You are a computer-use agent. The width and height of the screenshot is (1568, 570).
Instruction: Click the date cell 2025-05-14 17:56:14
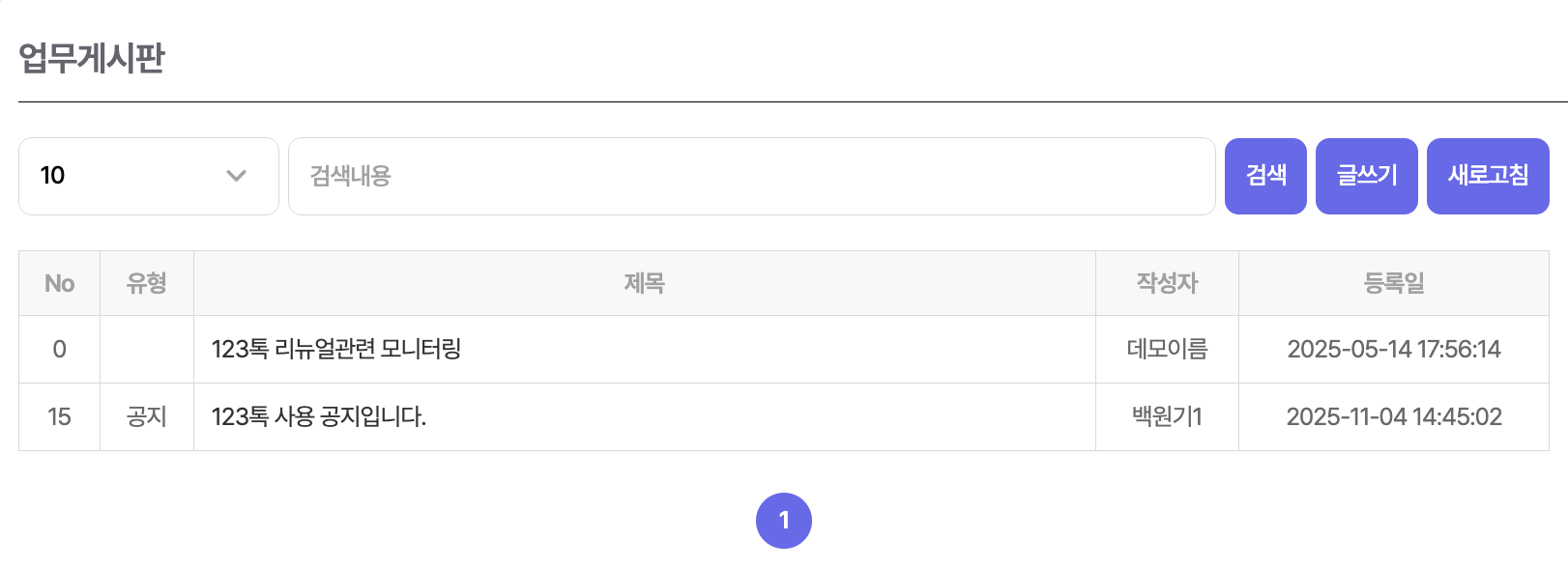click(x=1393, y=349)
